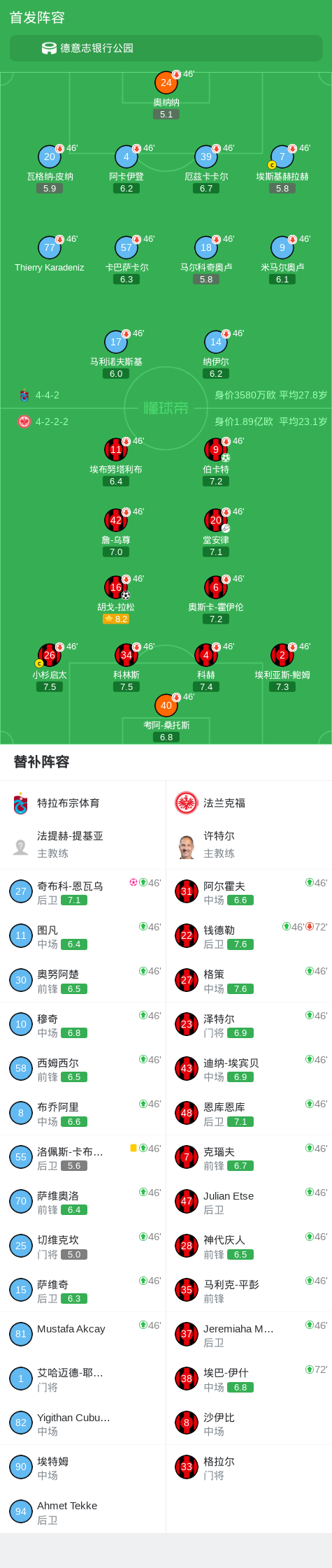Tap goalkeeper number 24 jersey icon
The width and height of the screenshot is (332, 1568).
point(166,82)
